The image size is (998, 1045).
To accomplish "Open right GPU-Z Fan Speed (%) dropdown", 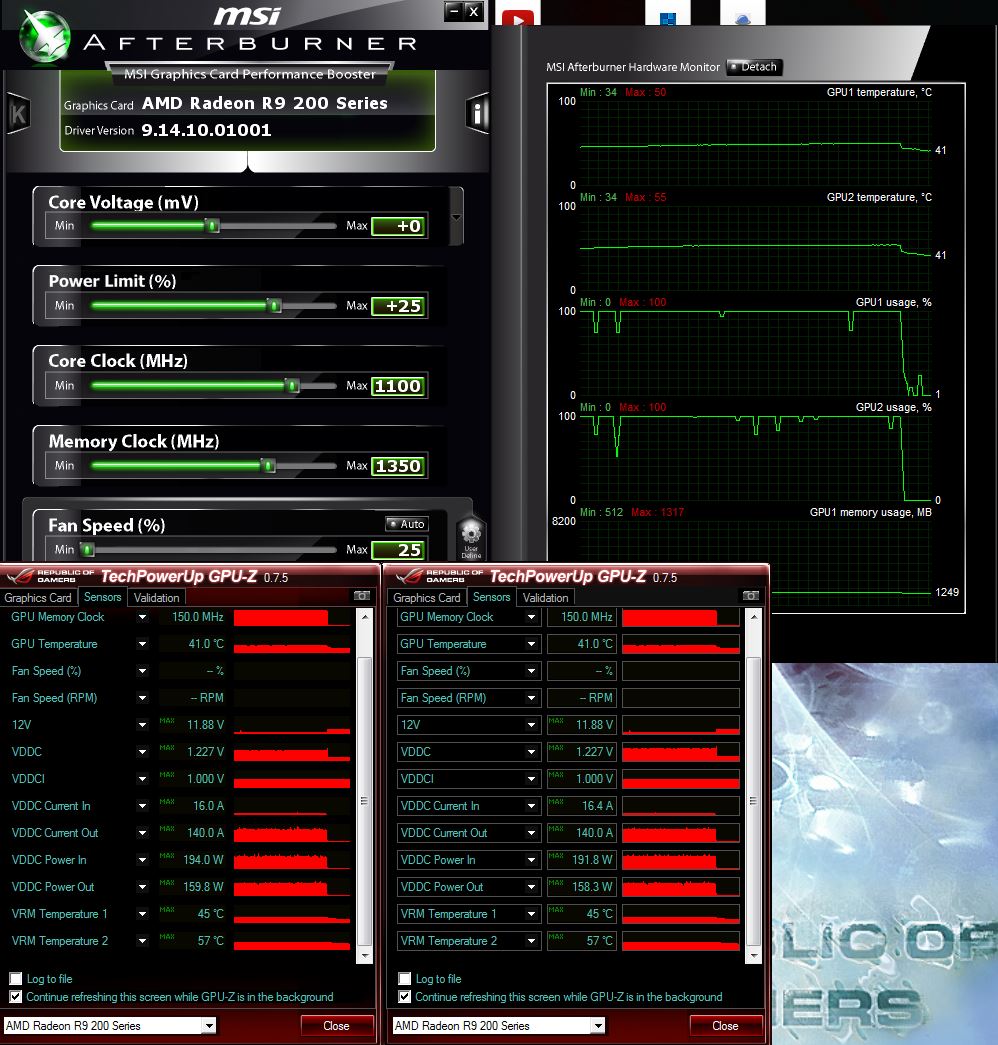I will point(531,671).
